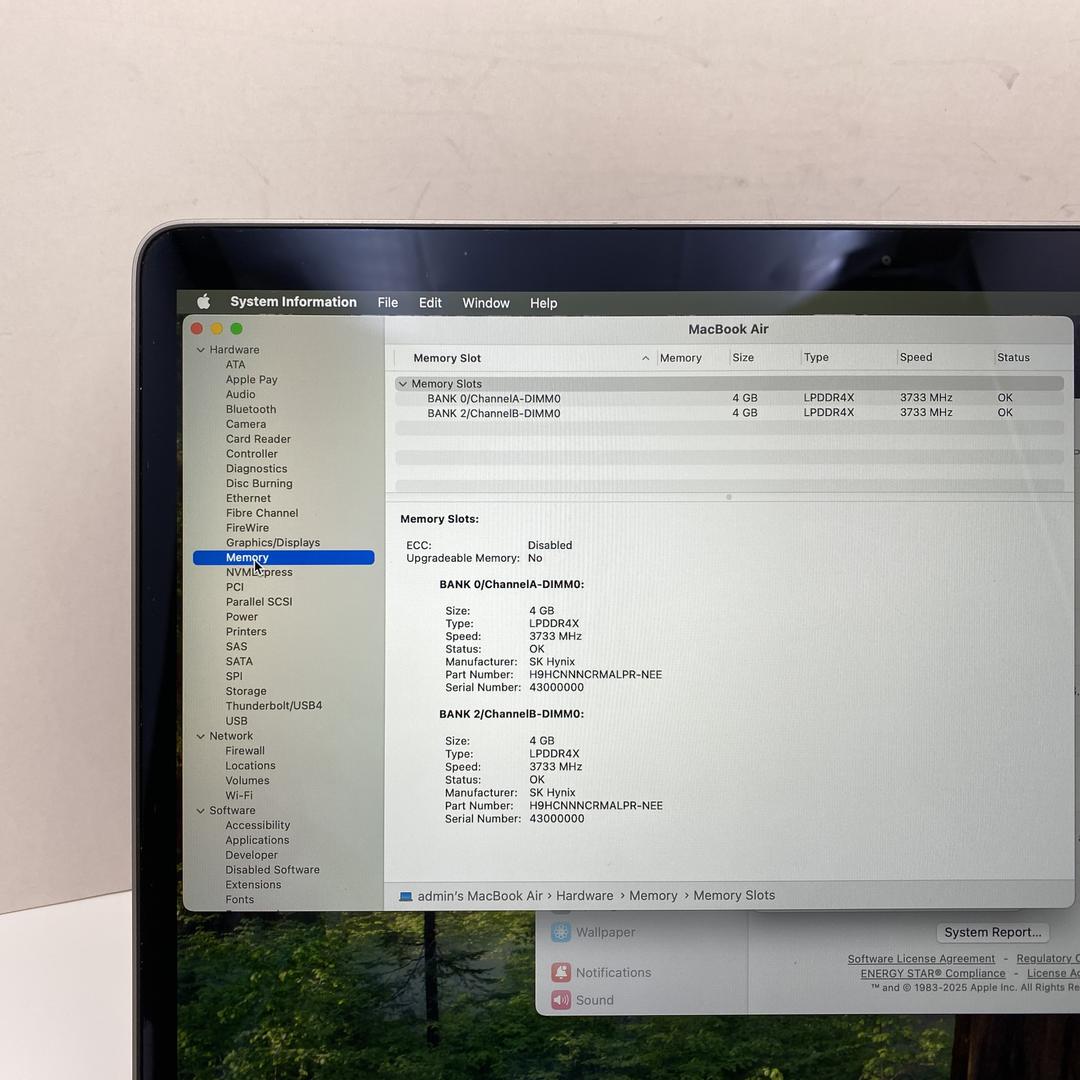Click the computer icon in path bar
The image size is (1080, 1080).
pos(405,896)
